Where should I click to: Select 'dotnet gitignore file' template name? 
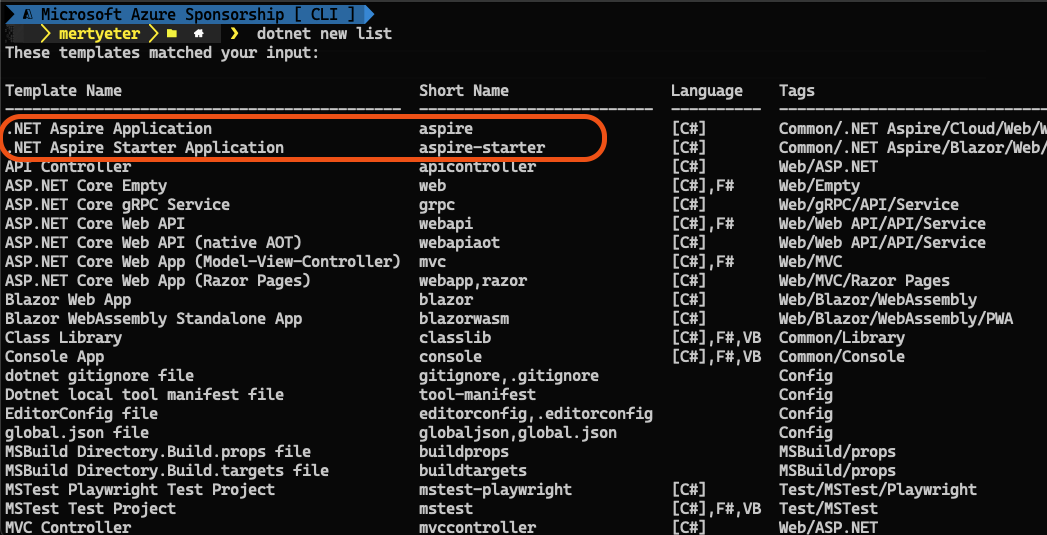point(99,375)
